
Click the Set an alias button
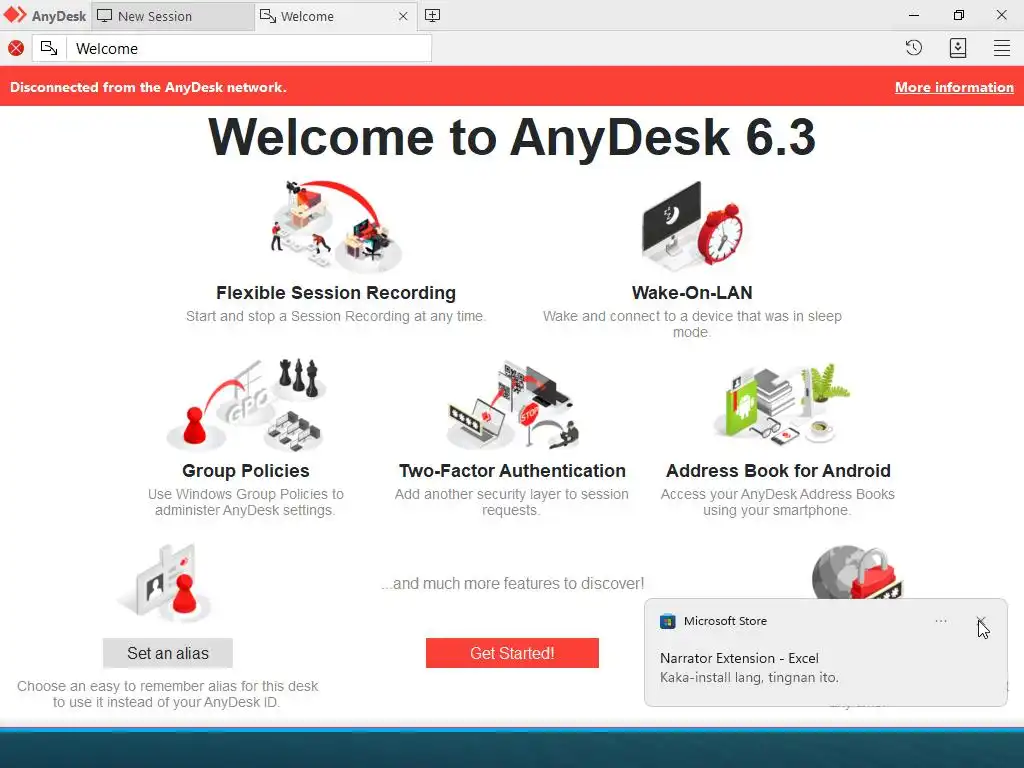pos(168,653)
